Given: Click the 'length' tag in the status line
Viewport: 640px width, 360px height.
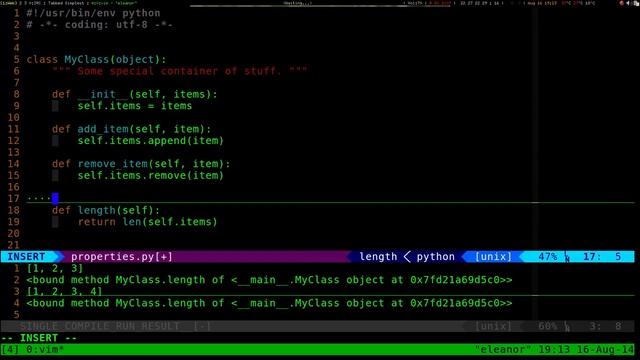Looking at the screenshot, I should tap(378, 257).
